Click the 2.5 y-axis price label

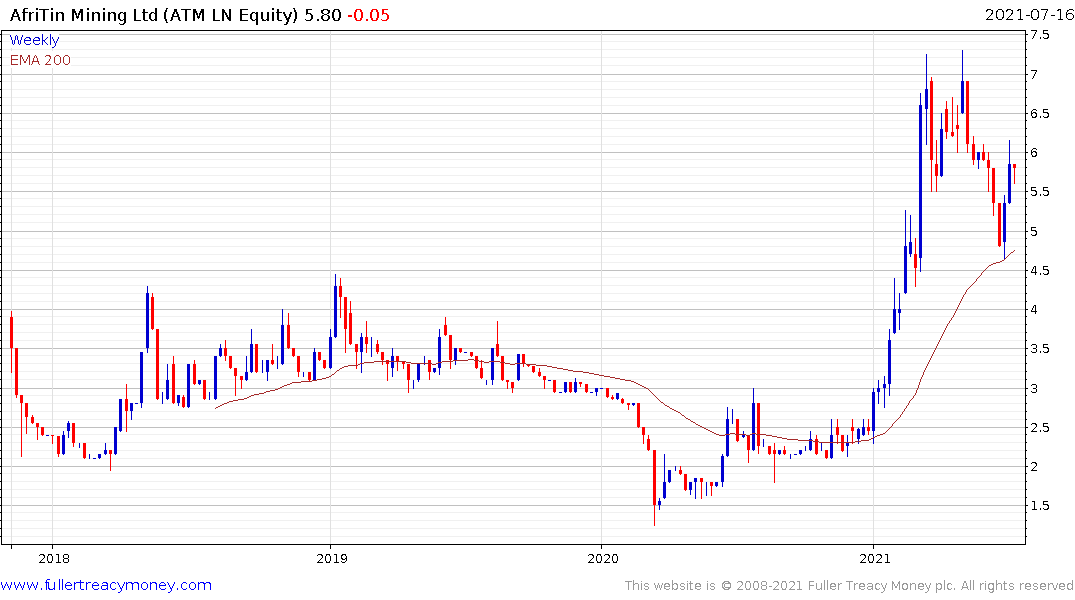pyautogui.click(x=1039, y=428)
